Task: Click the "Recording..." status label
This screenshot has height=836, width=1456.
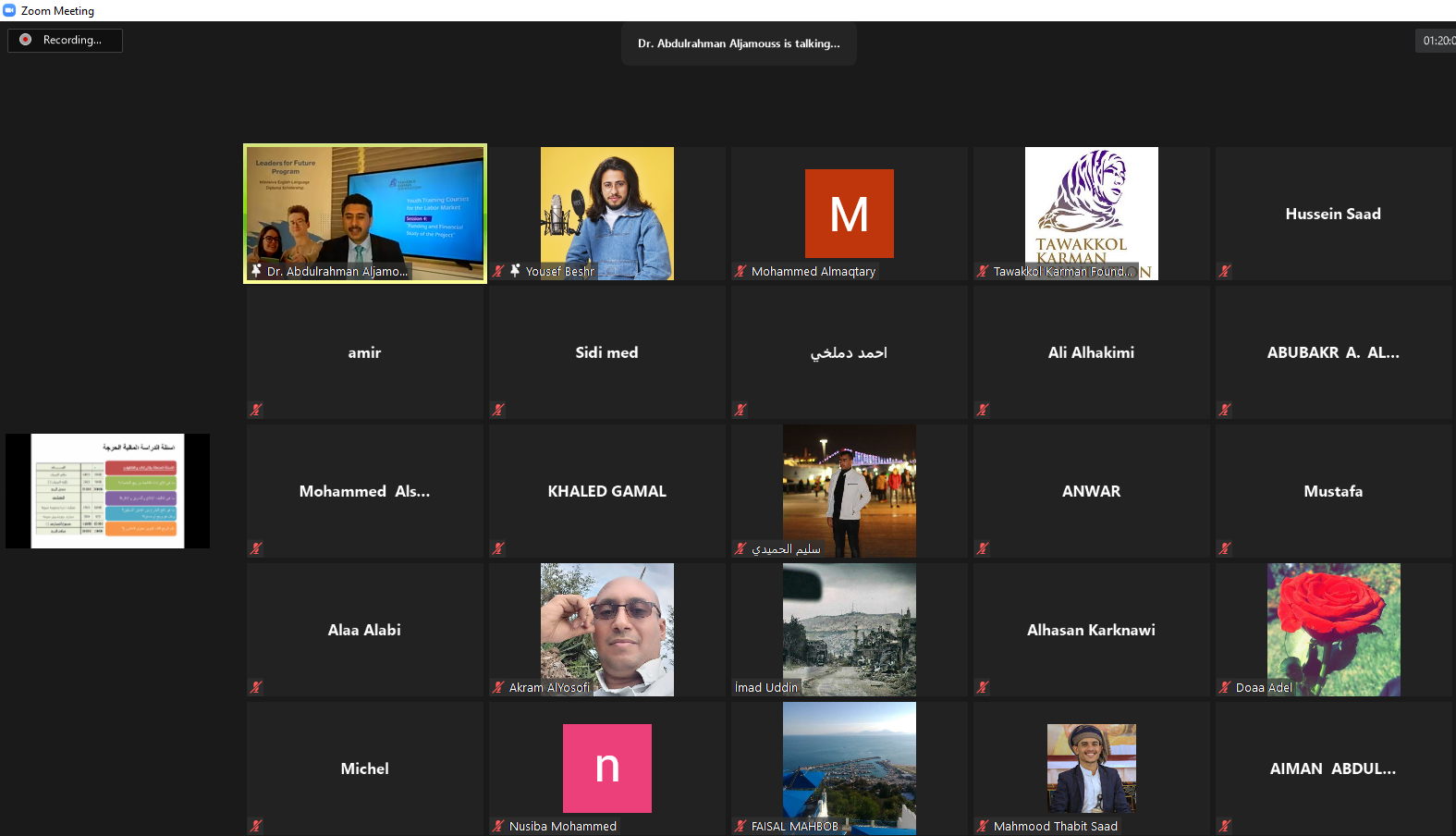Action: [x=72, y=40]
